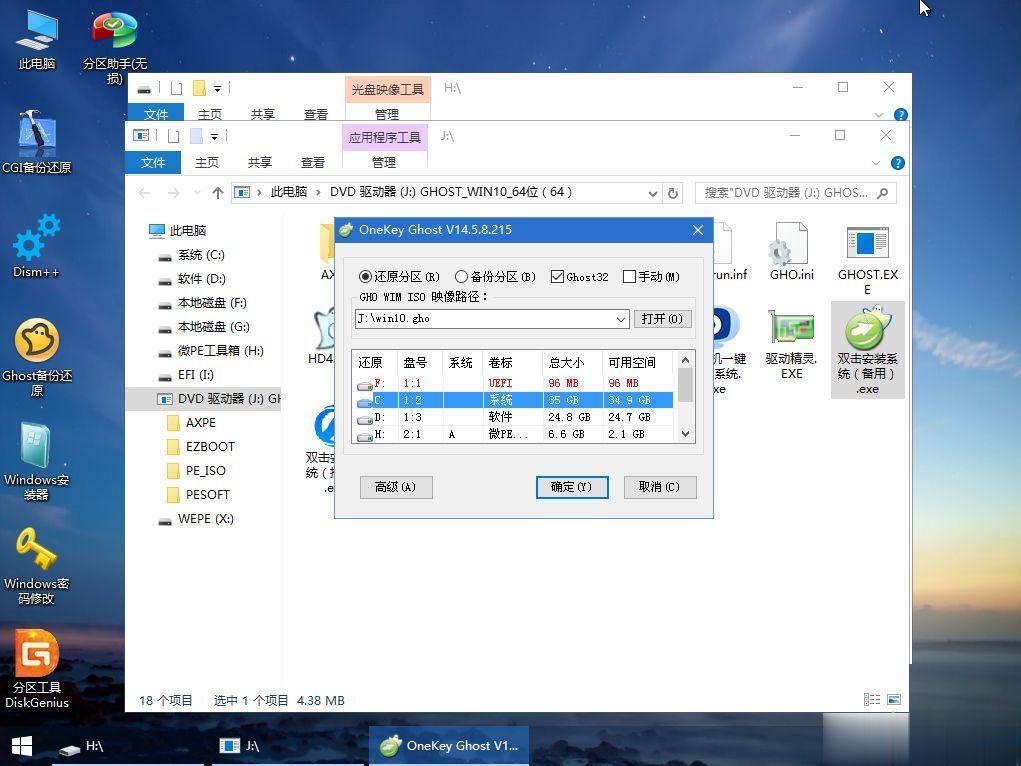The width and height of the screenshot is (1021, 766).
Task: Open the image path dropdown J:\win10.gho
Action: (x=621, y=319)
